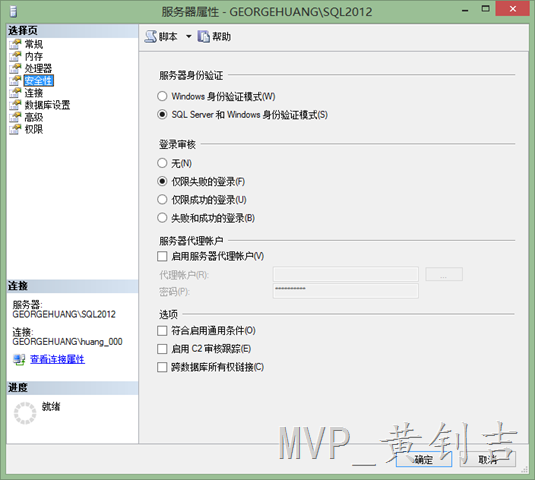This screenshot has width=535, height=480.
Task: Check 符合启用通用条件 option
Action: coord(162,331)
